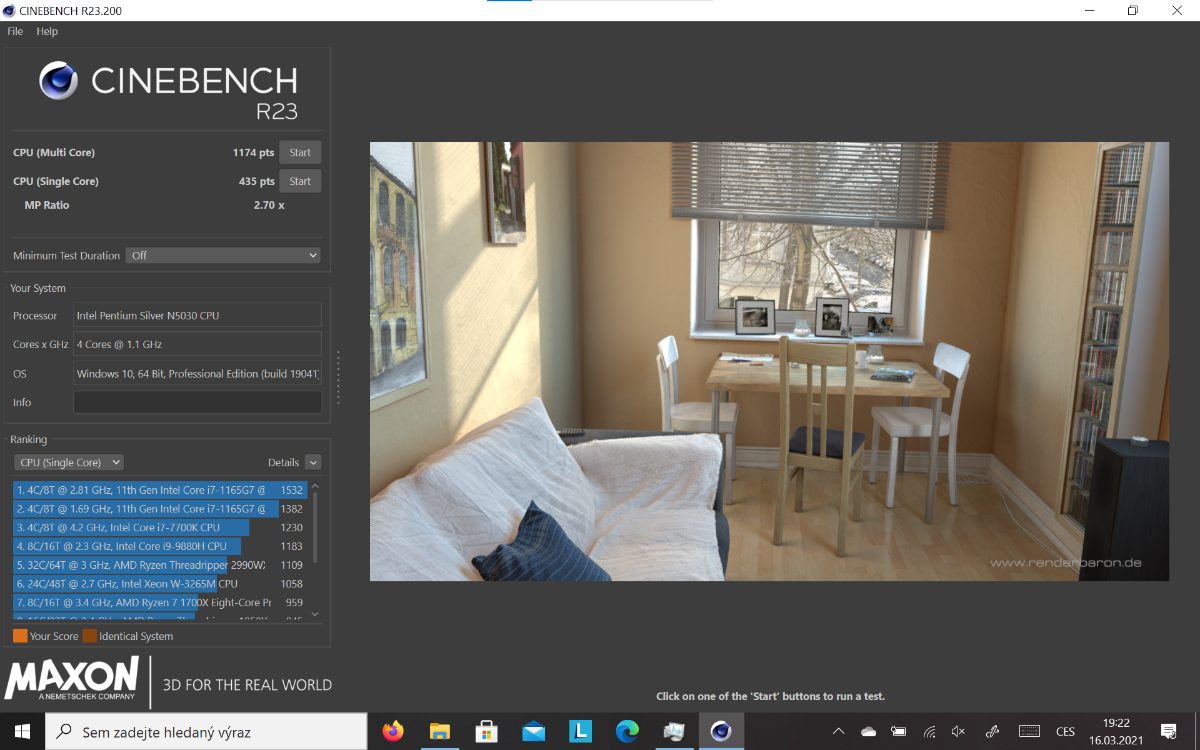
Task: Open the Windows notification center icon
Action: (x=1168, y=732)
